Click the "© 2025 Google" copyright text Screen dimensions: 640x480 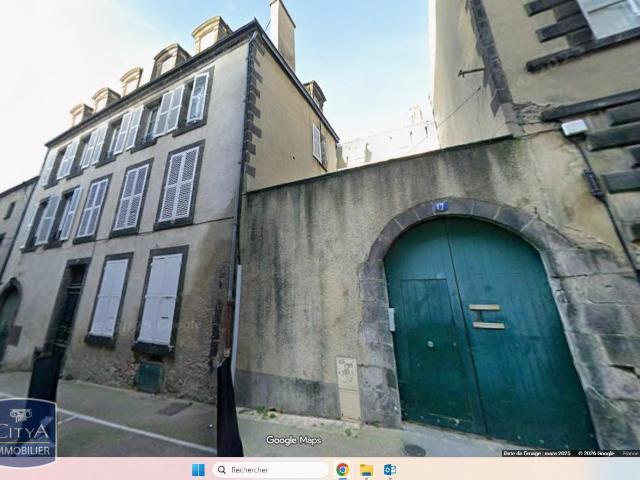pyautogui.click(x=596, y=453)
